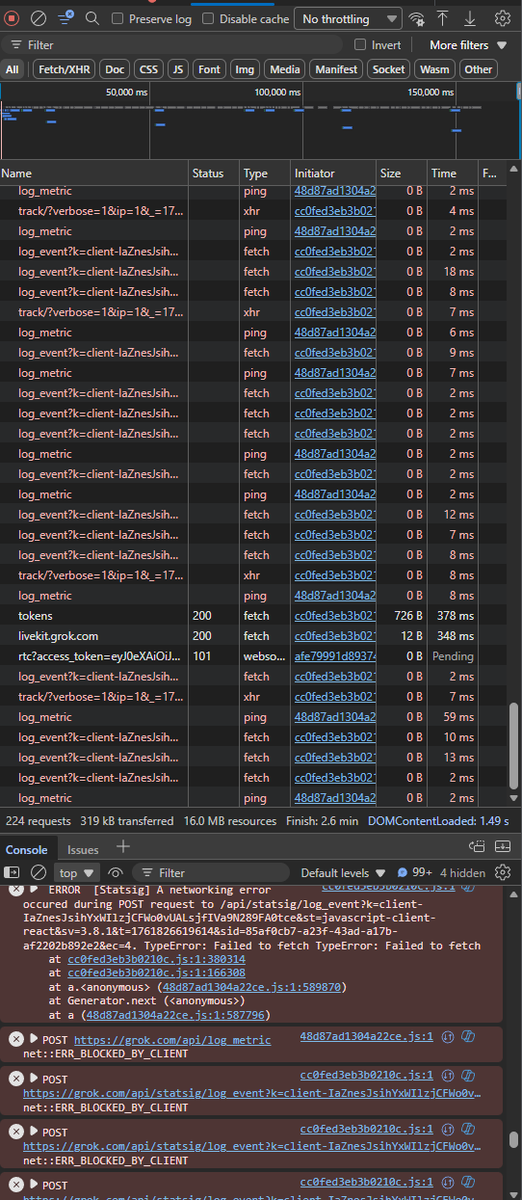The image size is (522, 1200).
Task: Open the tokens row initiator link
Action: tap(335, 615)
